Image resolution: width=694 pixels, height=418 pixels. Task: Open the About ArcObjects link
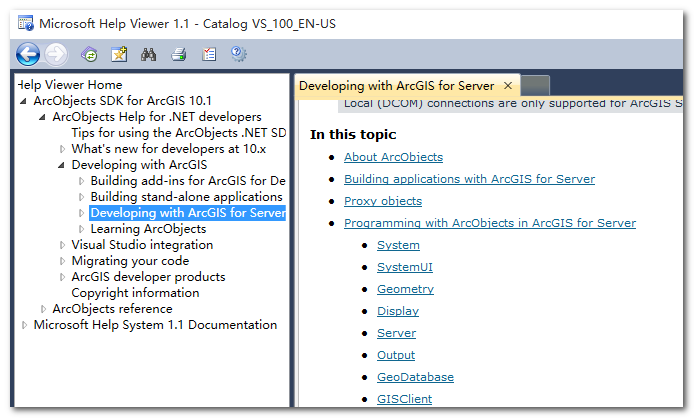pos(393,157)
